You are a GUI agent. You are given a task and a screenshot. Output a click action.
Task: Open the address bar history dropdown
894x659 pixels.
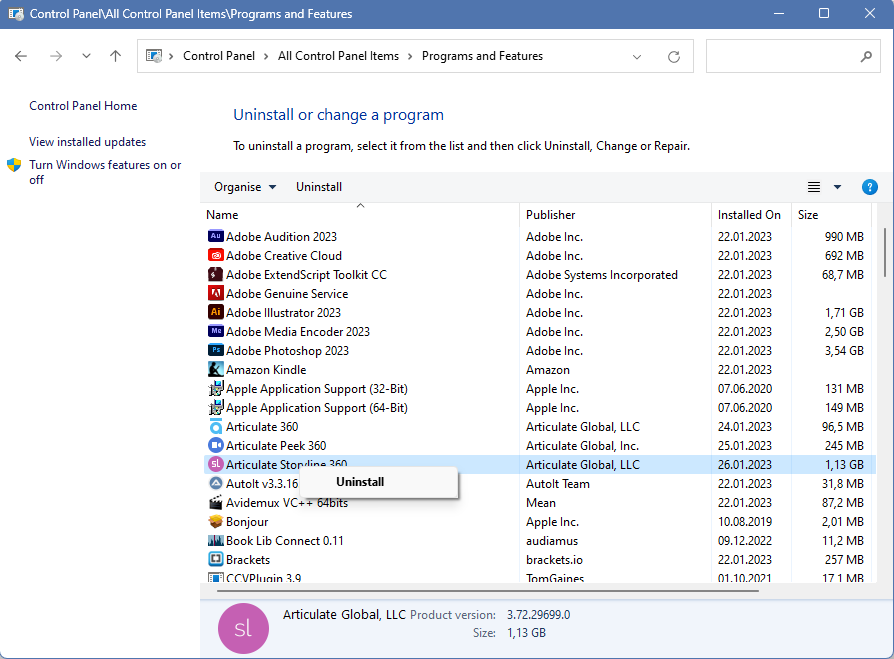click(x=638, y=57)
